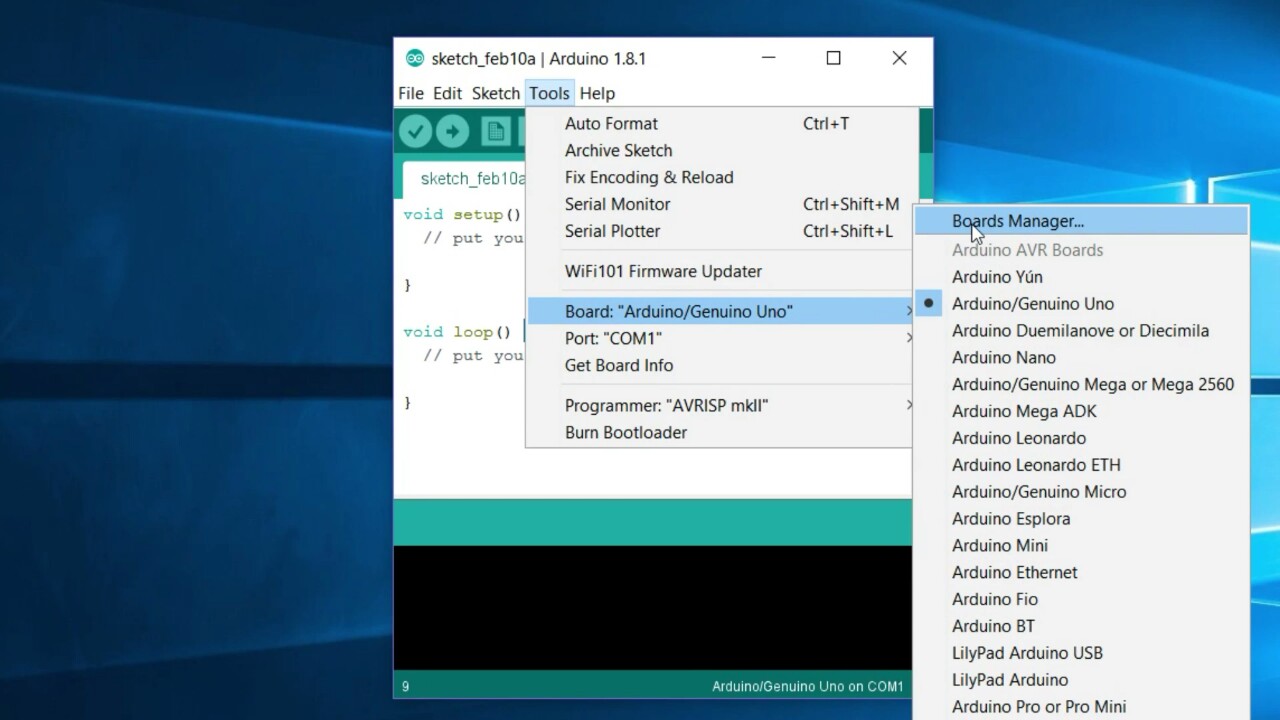Click inside the black console output area
This screenshot has width=1280, height=720.
pyautogui.click(x=652, y=607)
